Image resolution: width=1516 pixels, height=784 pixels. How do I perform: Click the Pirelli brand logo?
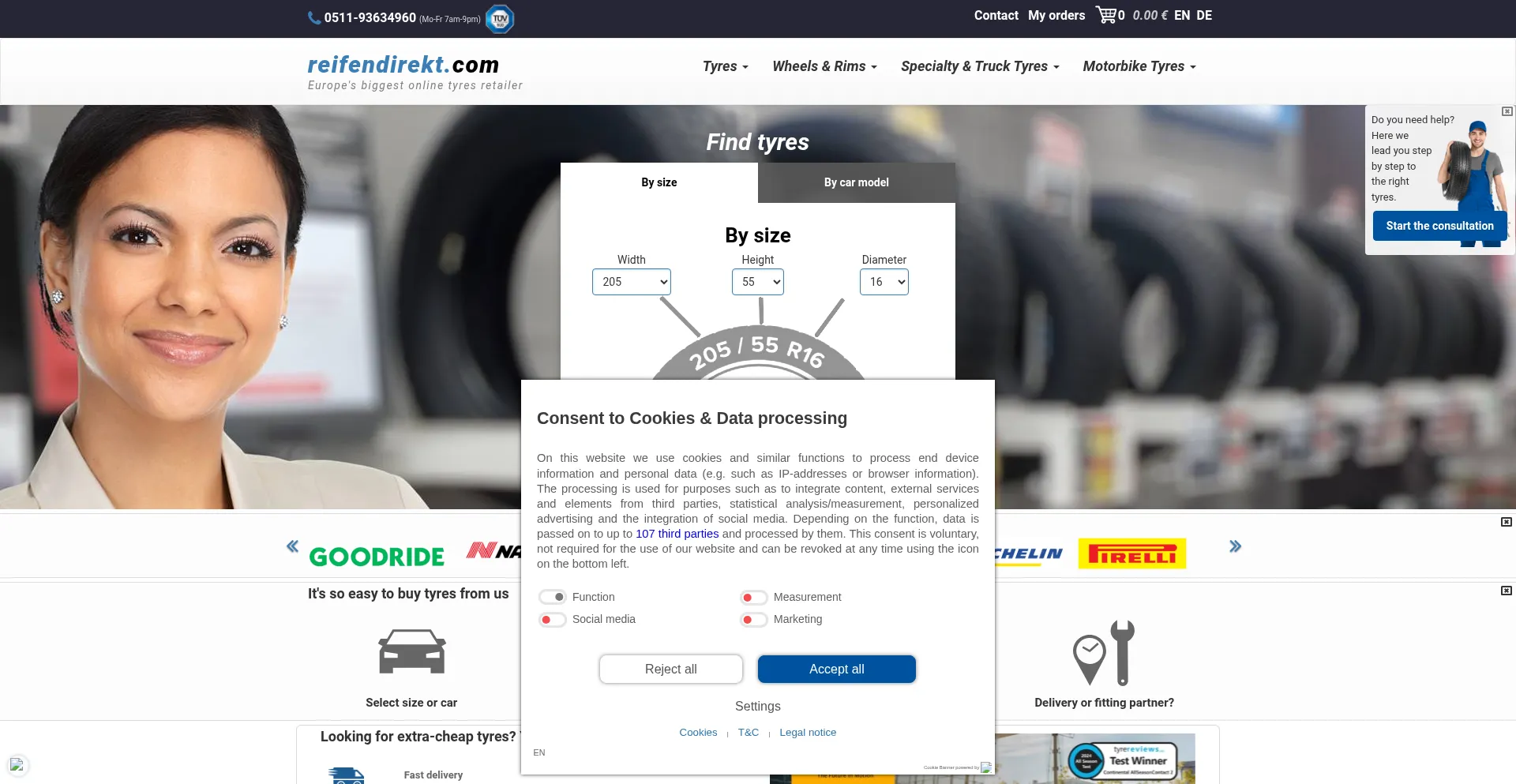[1131, 553]
